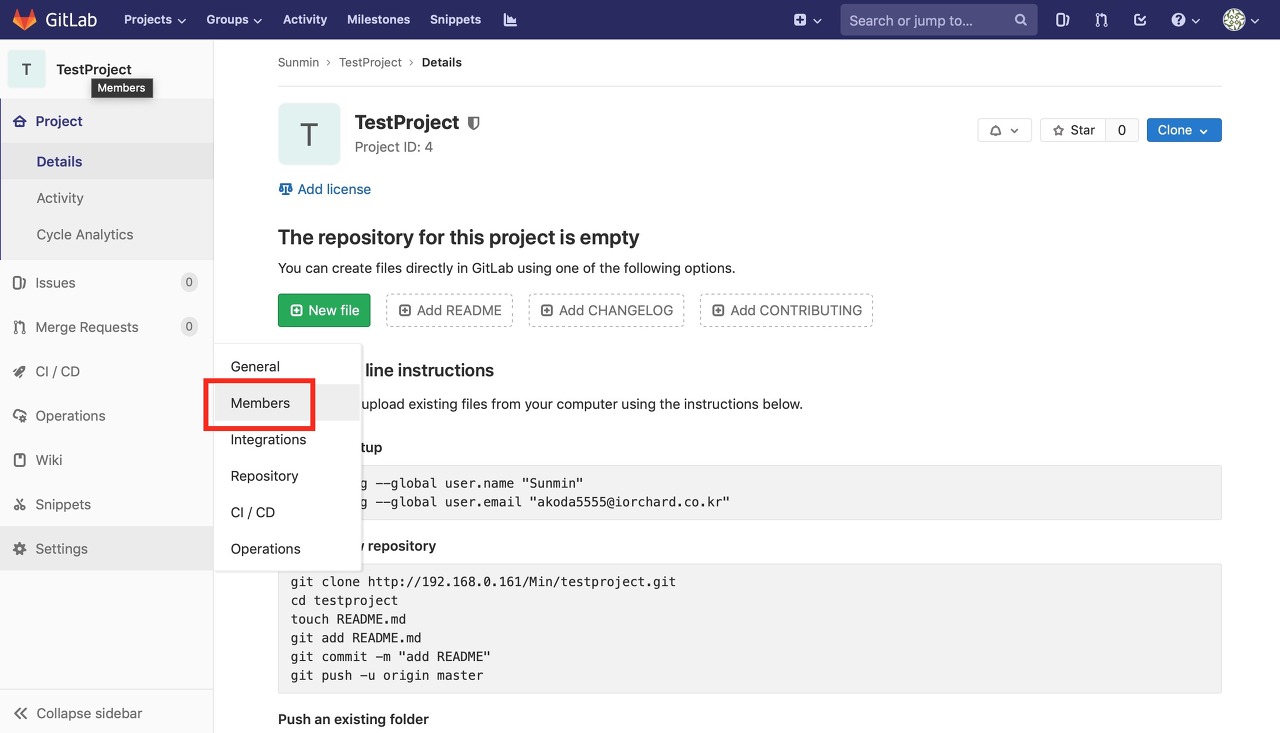1280x733 pixels.
Task: Click the sidebar Snippets scissors icon
Action: pyautogui.click(x=19, y=504)
